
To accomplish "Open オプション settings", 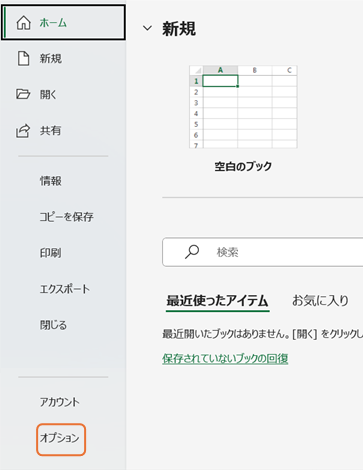I will pyautogui.click(x=61, y=439).
